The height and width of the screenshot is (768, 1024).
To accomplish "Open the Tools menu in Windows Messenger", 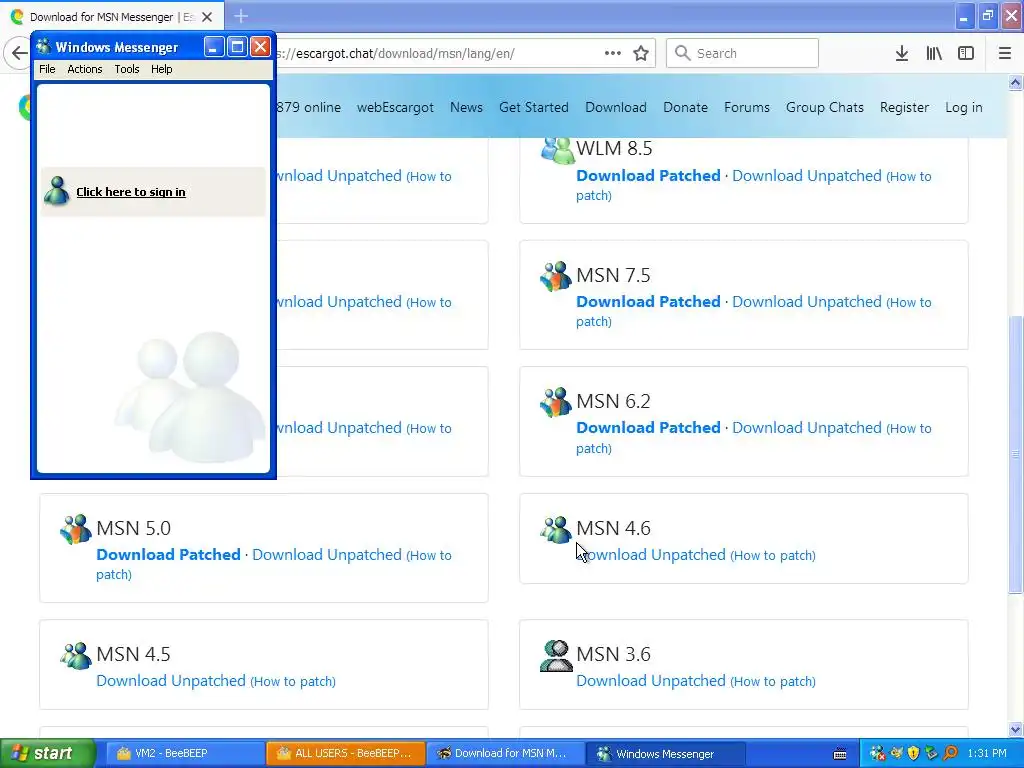I will point(127,69).
